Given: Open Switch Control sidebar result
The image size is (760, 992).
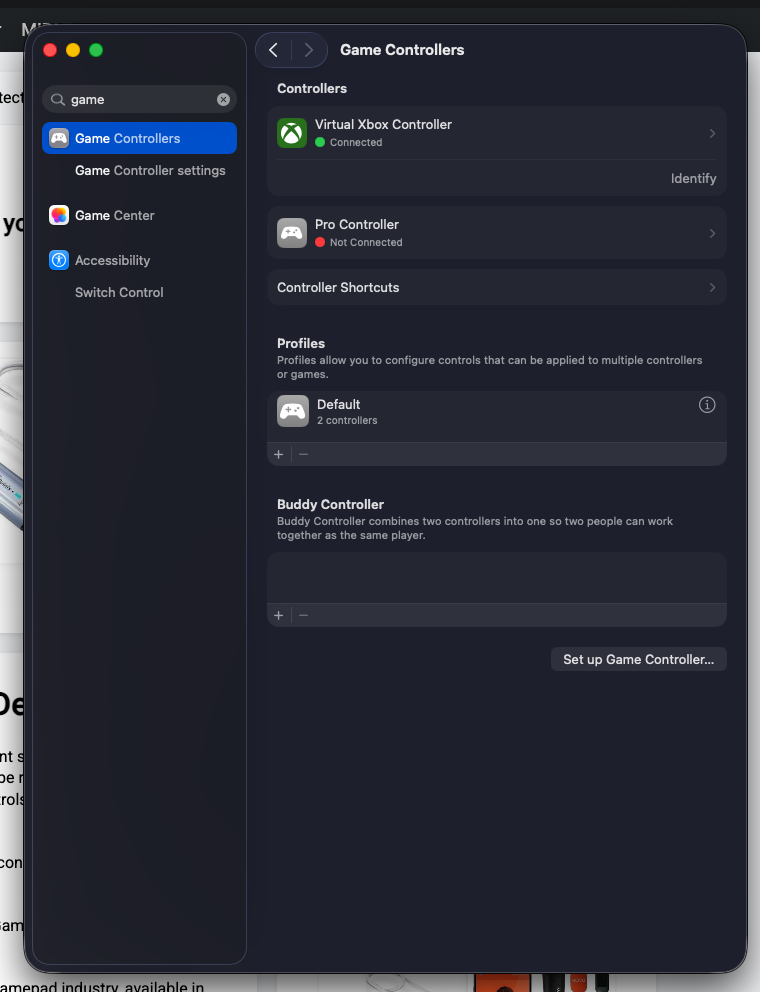Looking at the screenshot, I should click(x=119, y=292).
